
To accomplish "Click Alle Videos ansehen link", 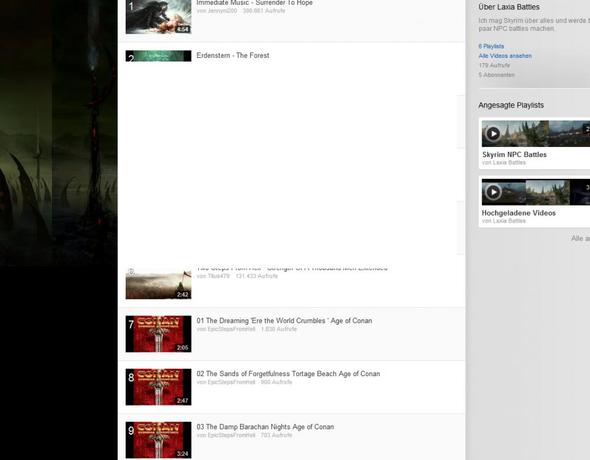I will (505, 56).
